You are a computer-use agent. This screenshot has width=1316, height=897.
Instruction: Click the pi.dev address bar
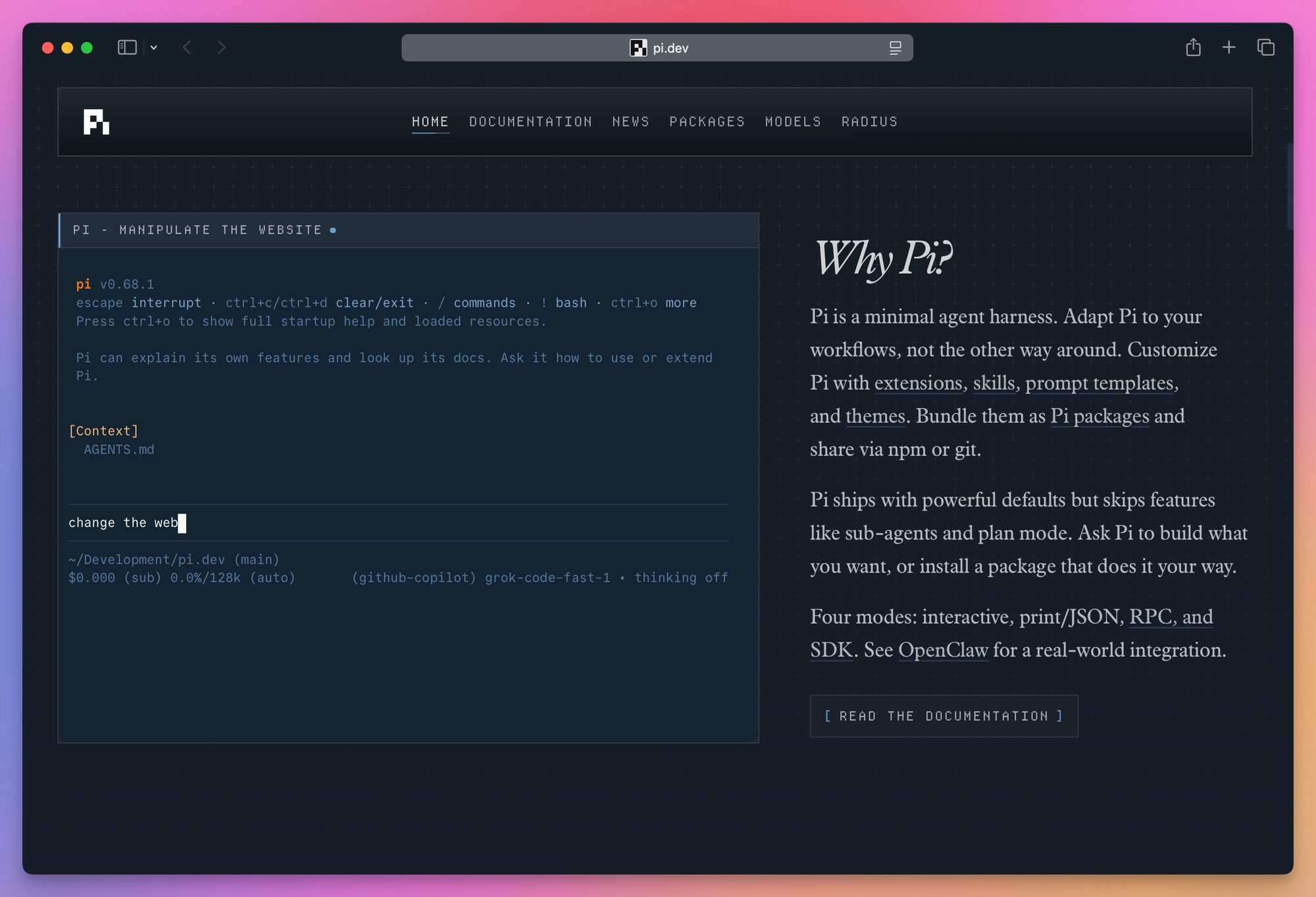click(x=657, y=48)
